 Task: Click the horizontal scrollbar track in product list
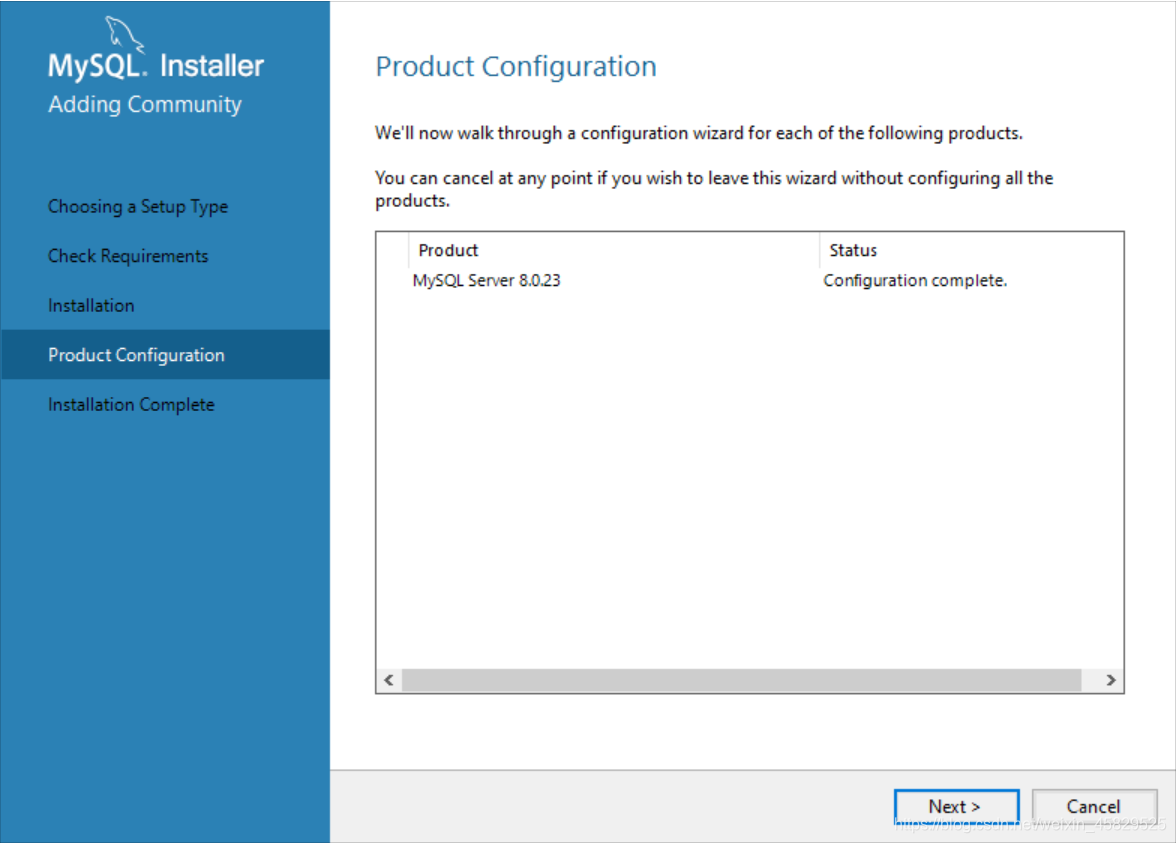click(x=742, y=680)
